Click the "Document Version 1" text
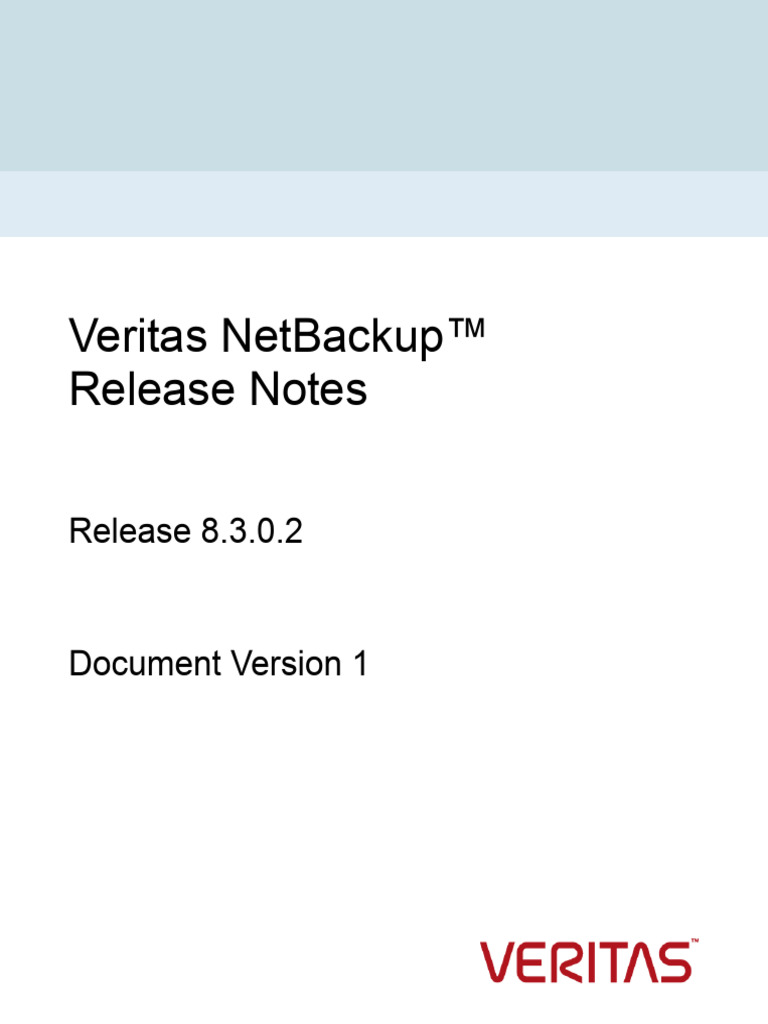 coord(218,663)
